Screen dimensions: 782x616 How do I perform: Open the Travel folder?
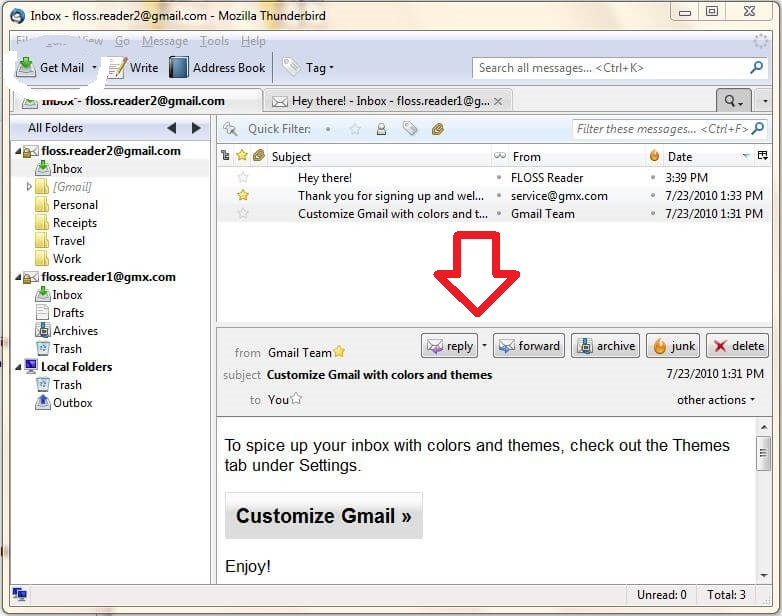(60, 241)
